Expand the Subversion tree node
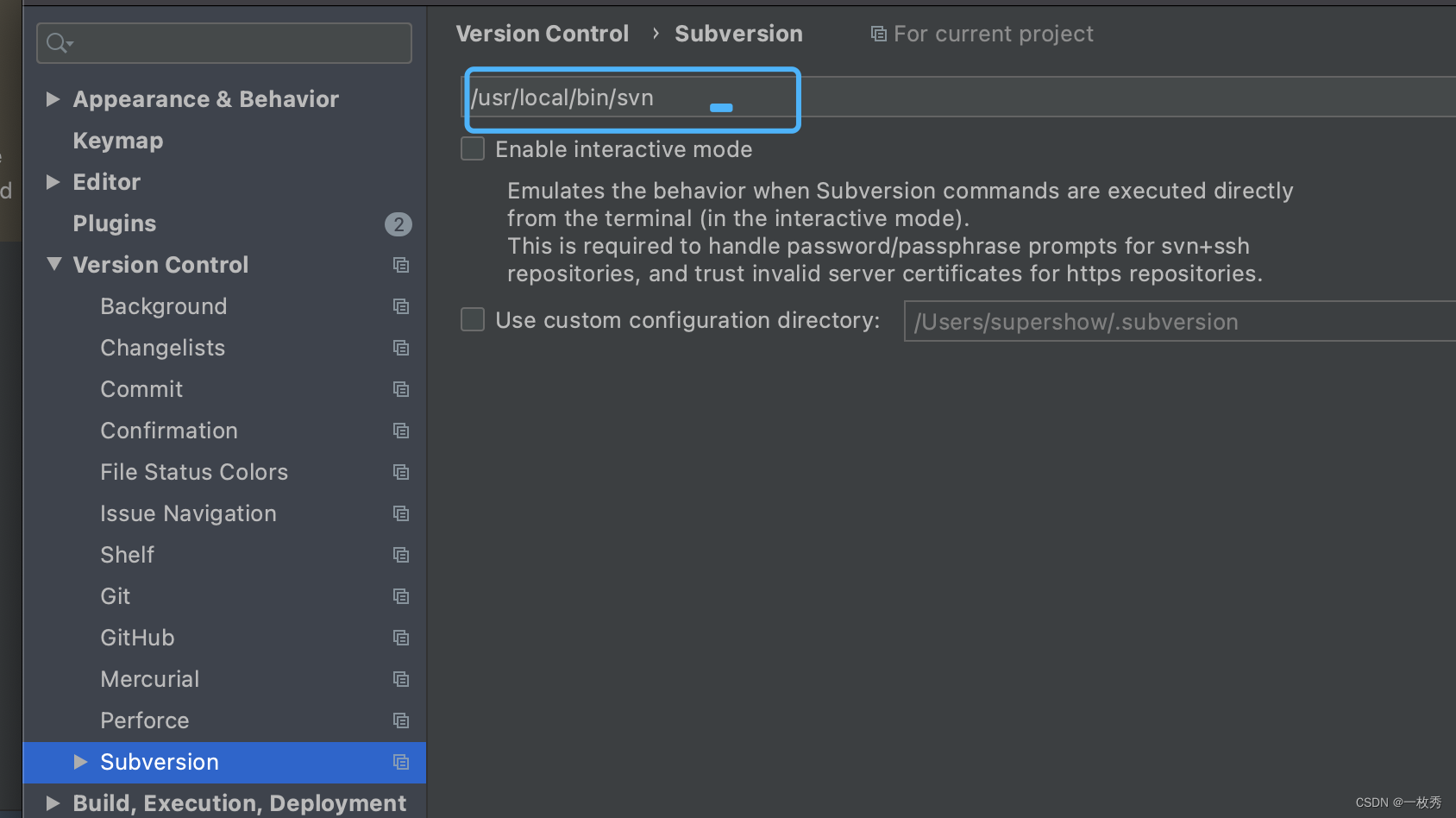The image size is (1456, 818). coord(80,761)
